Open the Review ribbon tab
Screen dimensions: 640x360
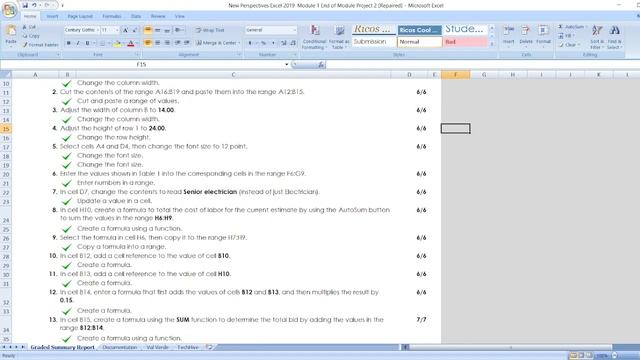click(158, 16)
